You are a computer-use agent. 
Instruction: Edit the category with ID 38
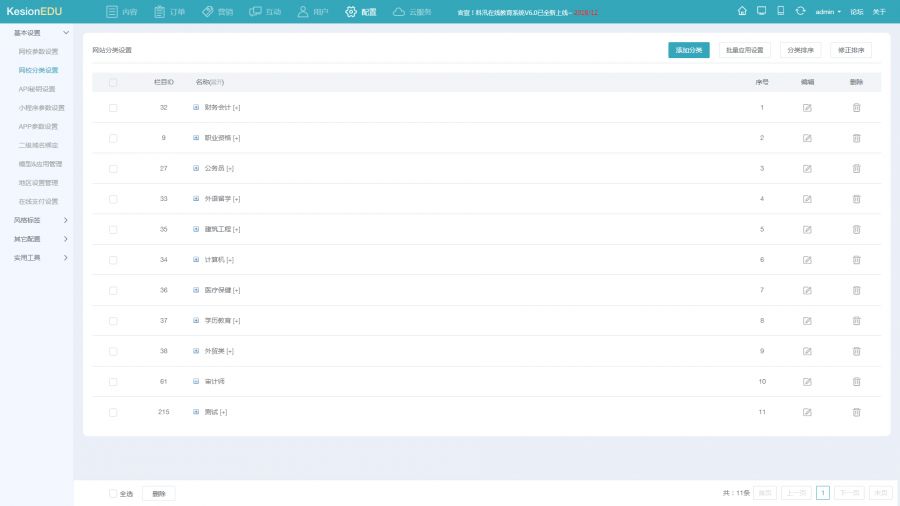[807, 351]
